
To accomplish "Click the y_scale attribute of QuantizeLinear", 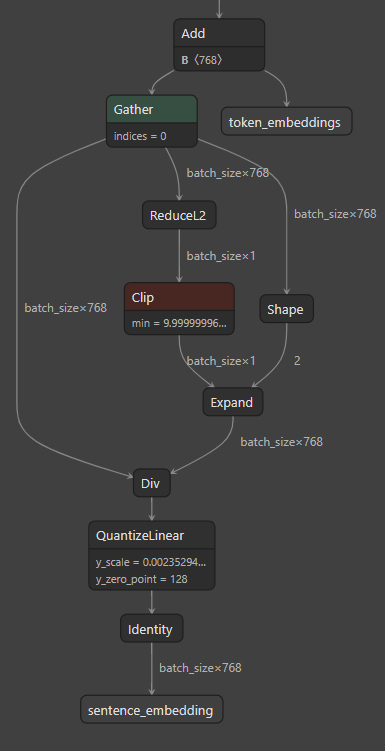I will pyautogui.click(x=151, y=562).
